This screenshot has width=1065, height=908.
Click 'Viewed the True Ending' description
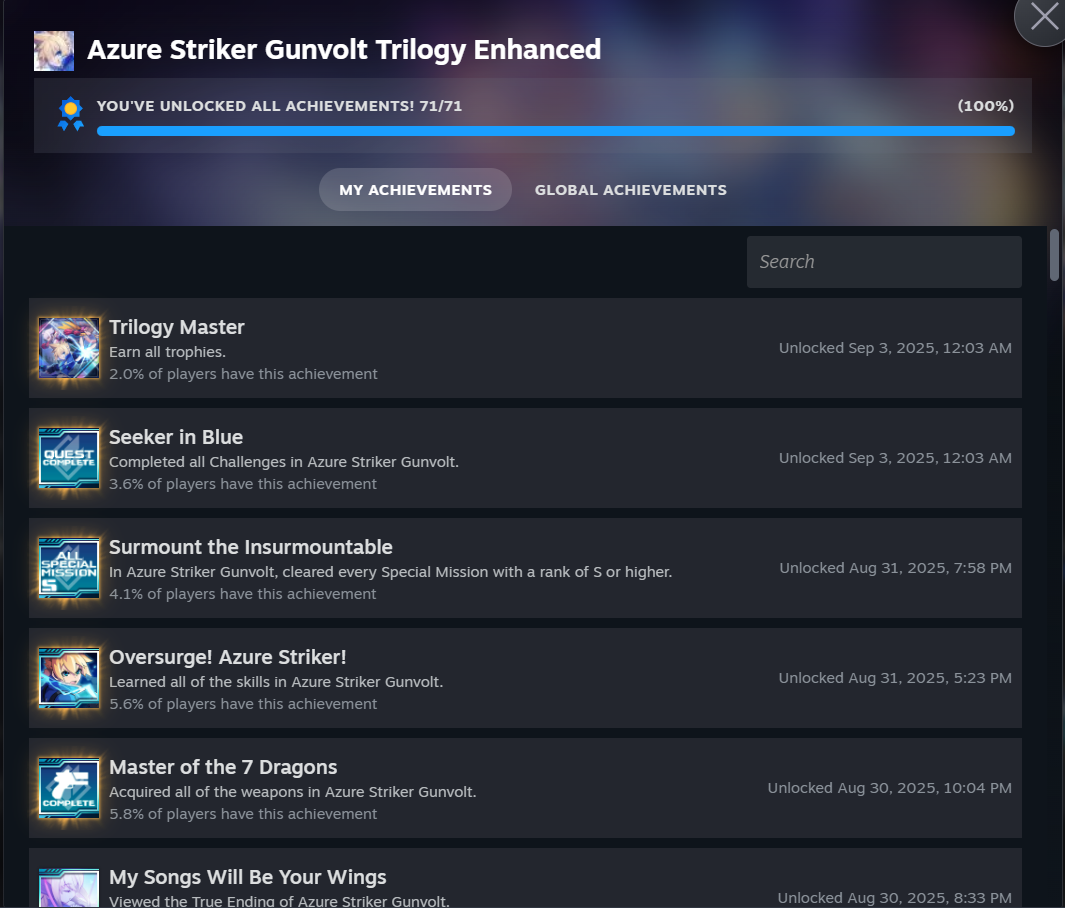point(279,901)
